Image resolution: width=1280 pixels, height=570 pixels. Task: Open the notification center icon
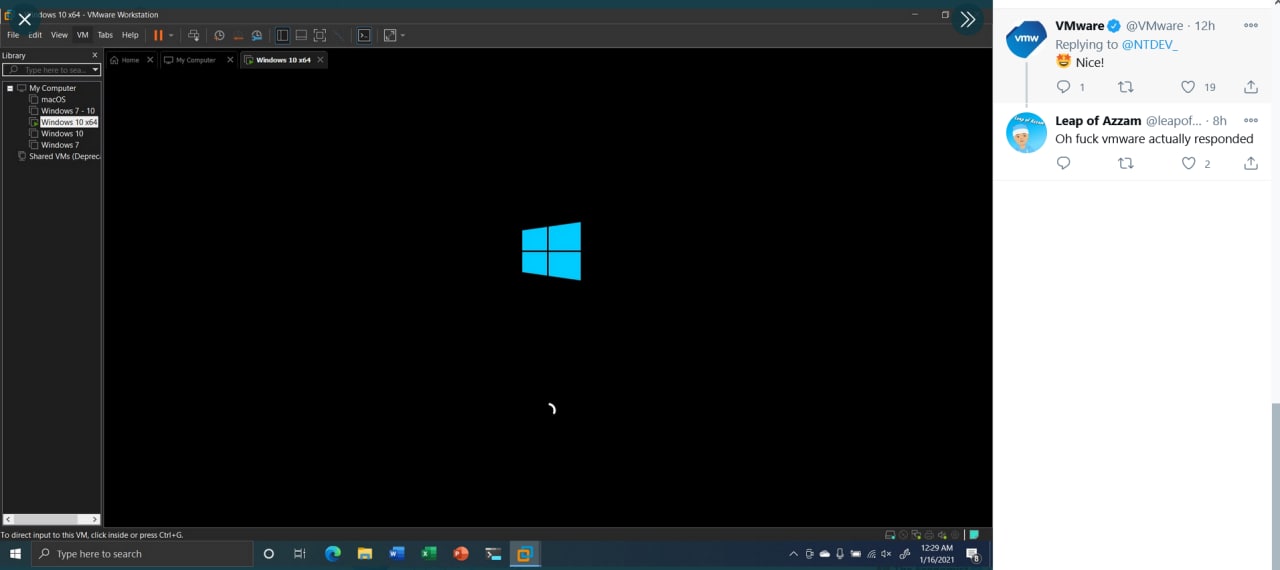pos(972,555)
